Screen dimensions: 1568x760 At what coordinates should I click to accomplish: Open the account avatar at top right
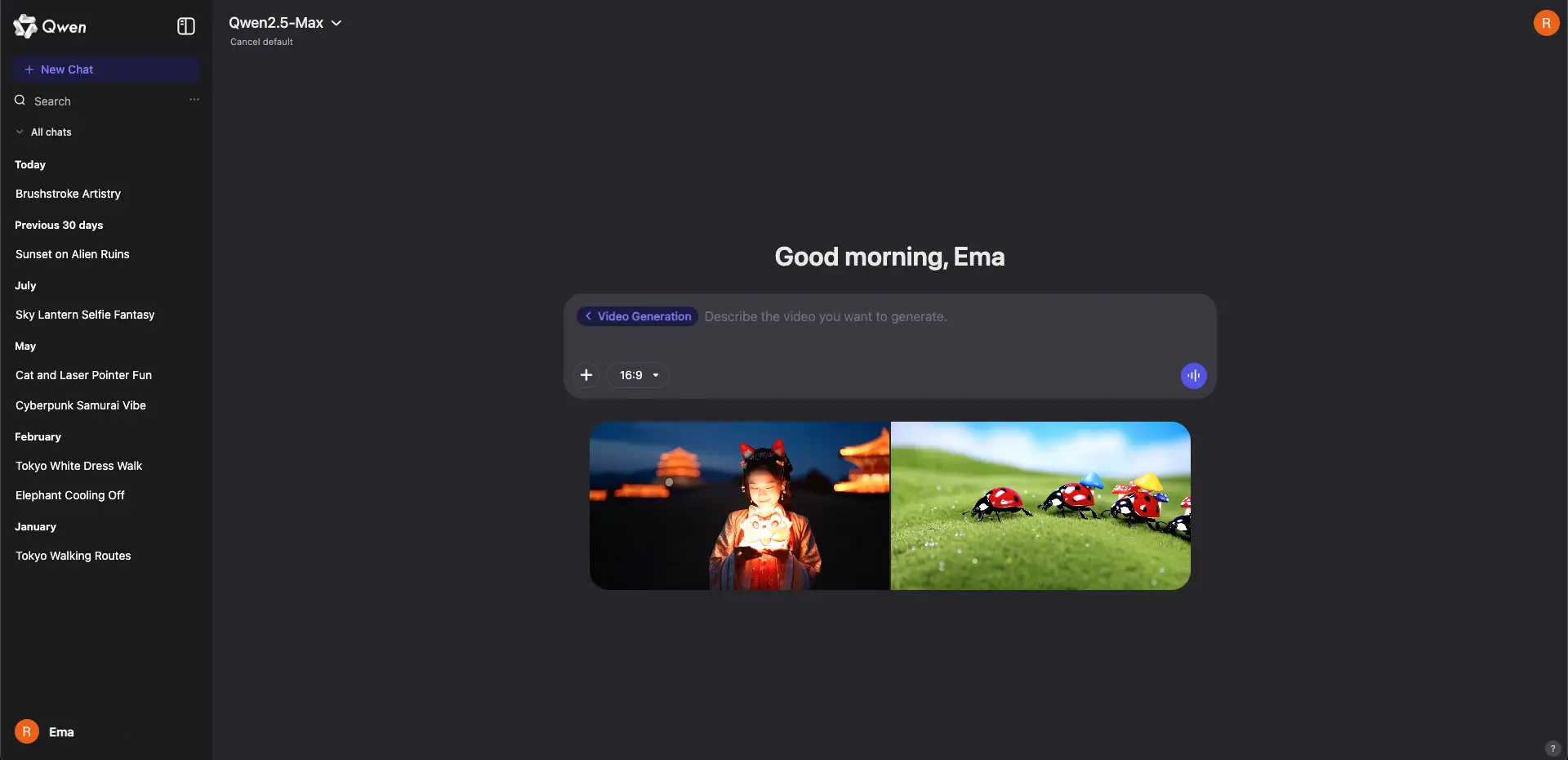tap(1546, 23)
